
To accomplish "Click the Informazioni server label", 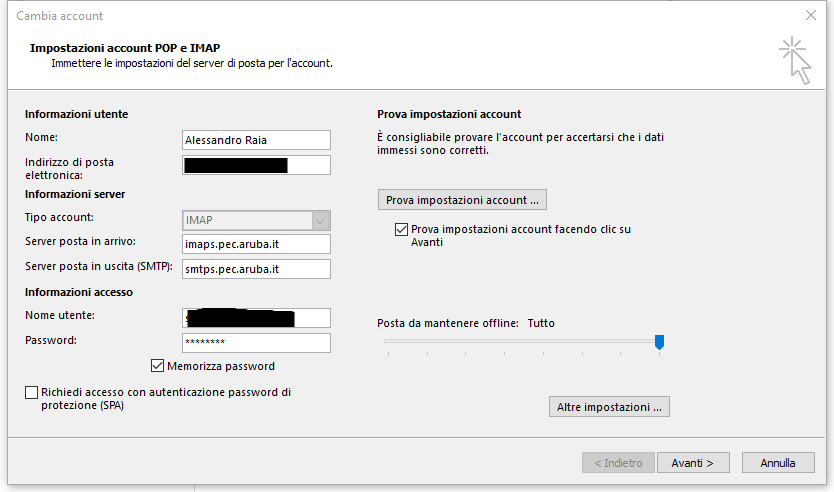I will pyautogui.click(x=75, y=194).
